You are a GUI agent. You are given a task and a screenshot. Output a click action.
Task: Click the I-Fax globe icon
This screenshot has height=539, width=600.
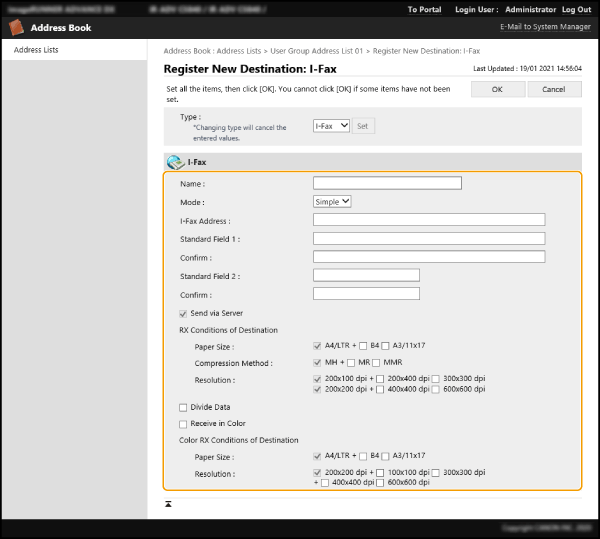tap(175, 161)
